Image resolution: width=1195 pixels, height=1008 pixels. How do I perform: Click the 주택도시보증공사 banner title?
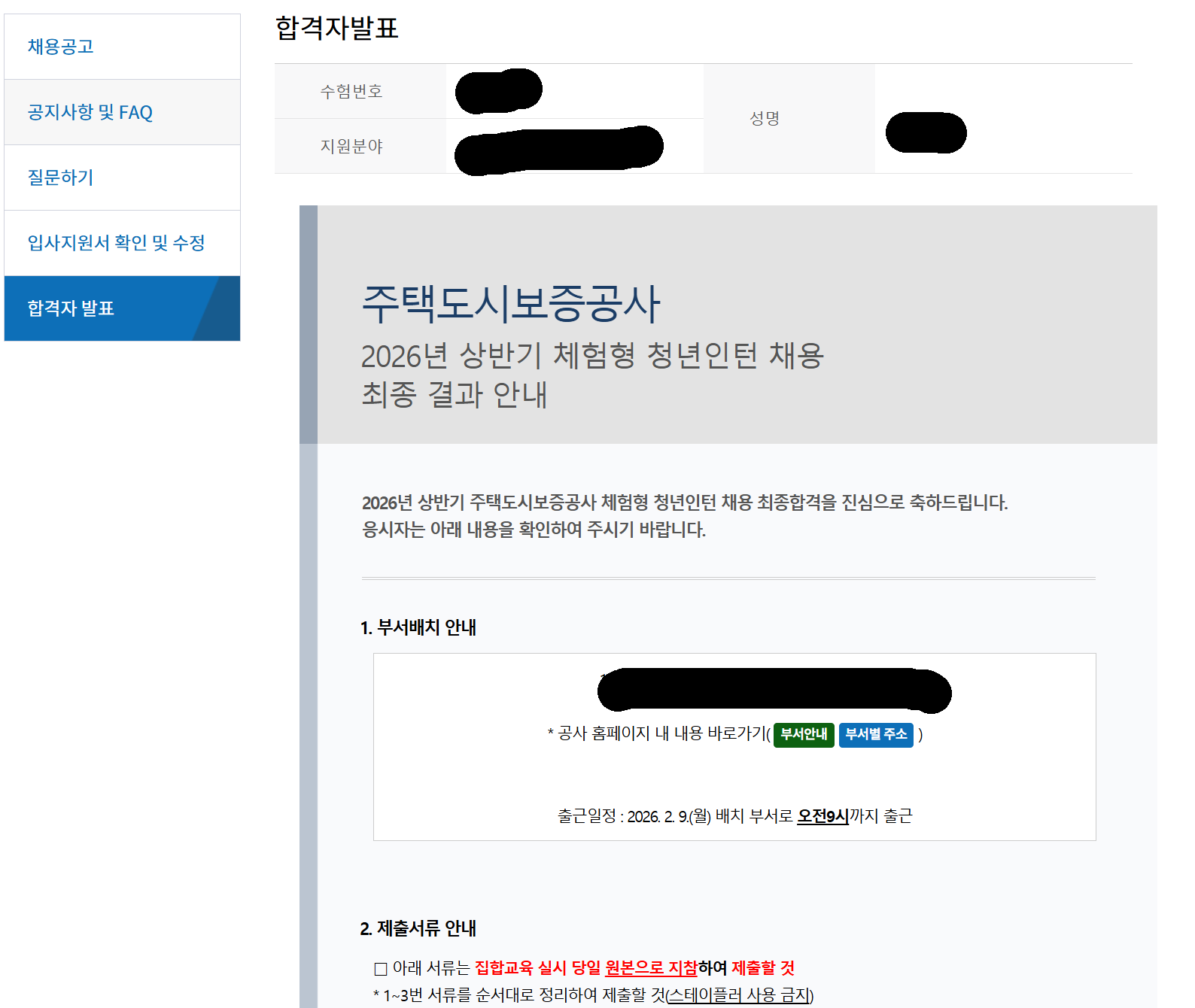510,304
